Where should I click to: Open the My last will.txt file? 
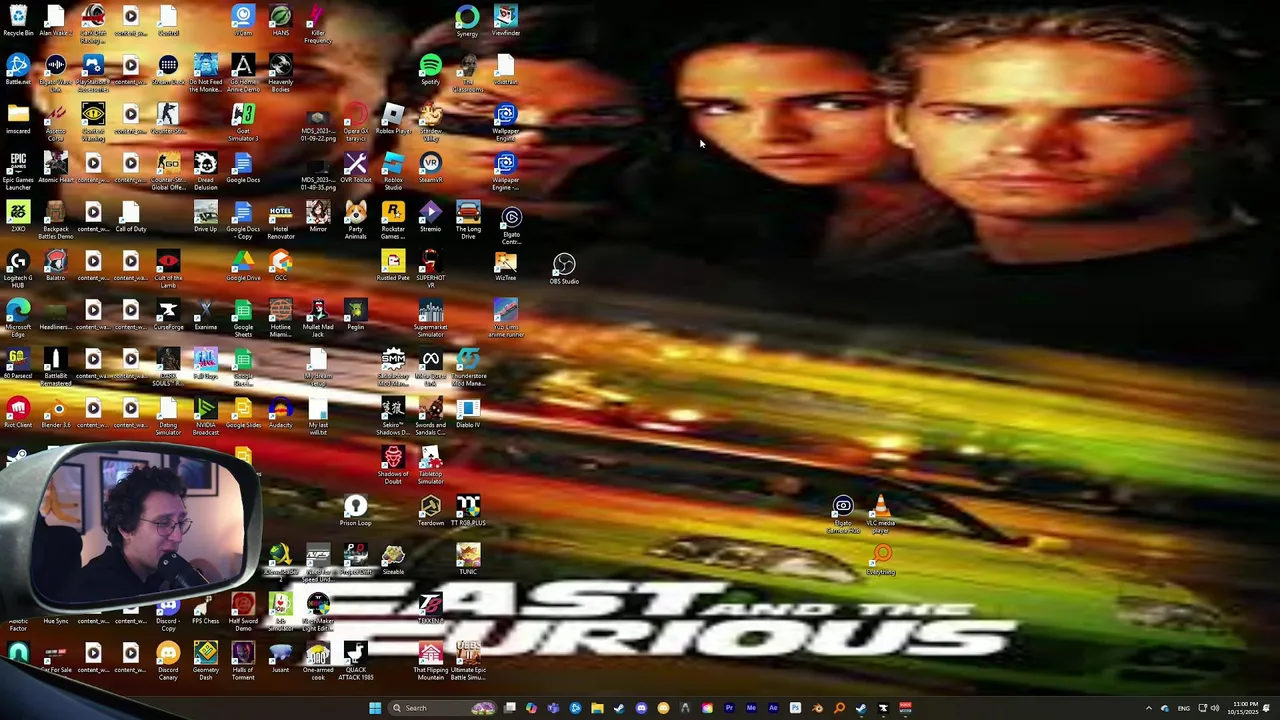click(318, 415)
